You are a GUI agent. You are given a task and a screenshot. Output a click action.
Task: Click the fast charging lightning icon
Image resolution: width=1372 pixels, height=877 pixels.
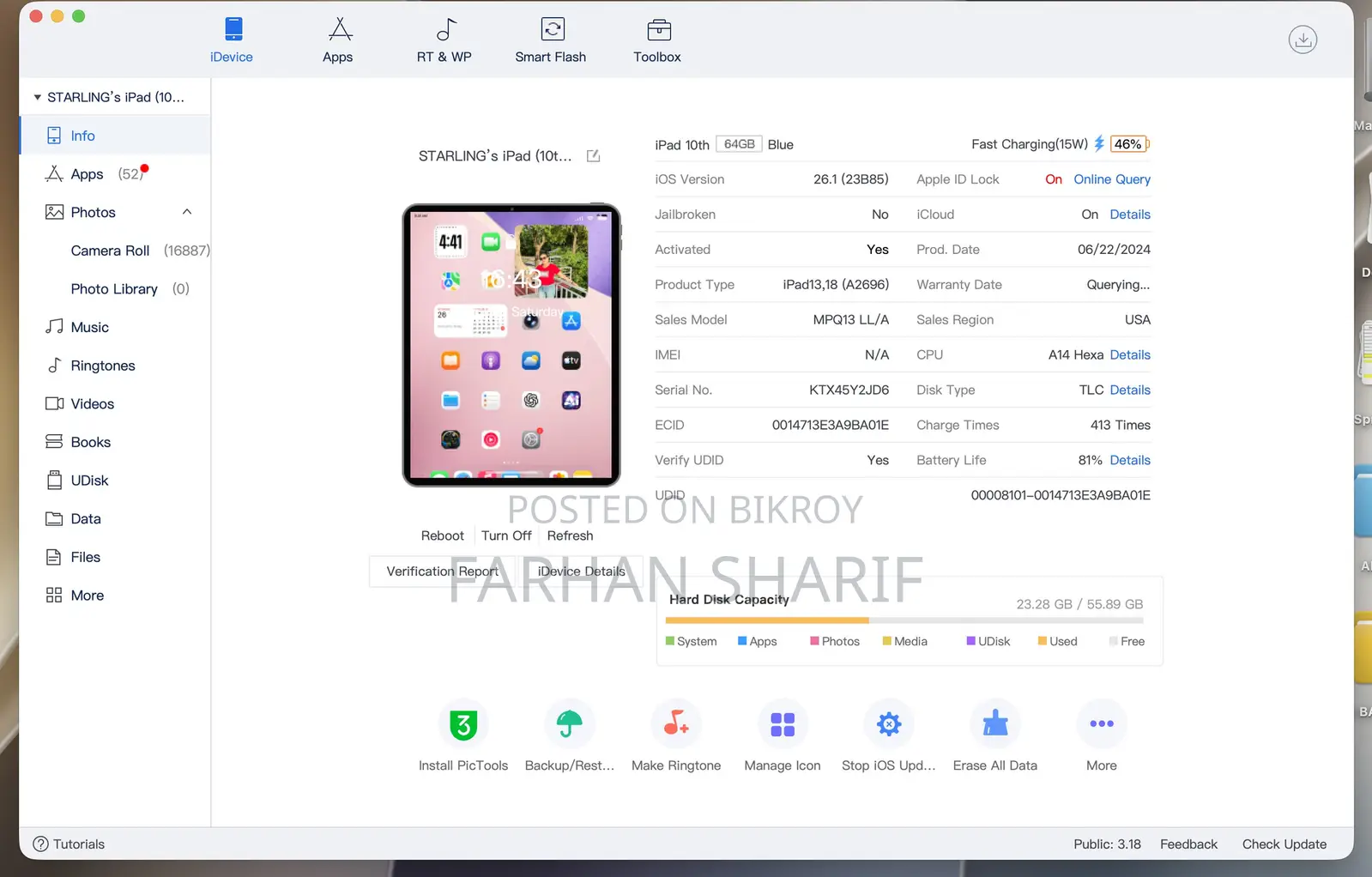(1099, 144)
